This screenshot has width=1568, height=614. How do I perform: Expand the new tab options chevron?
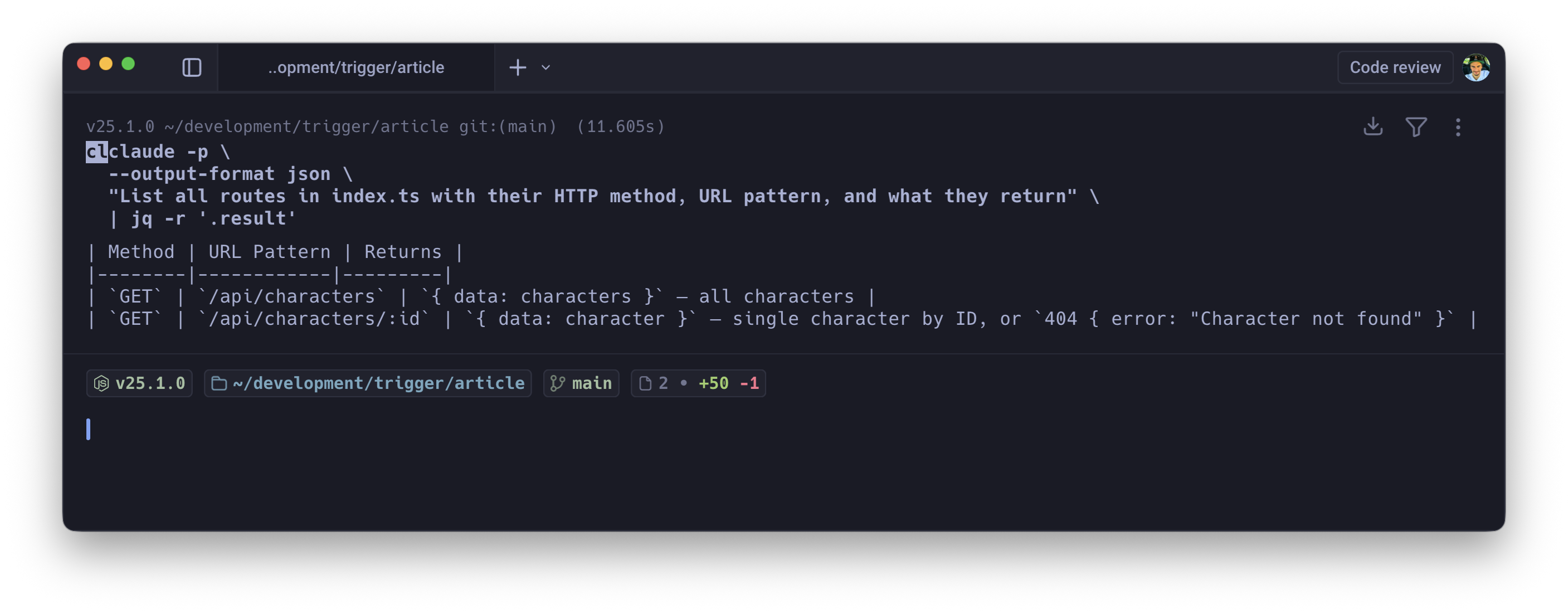(x=546, y=67)
